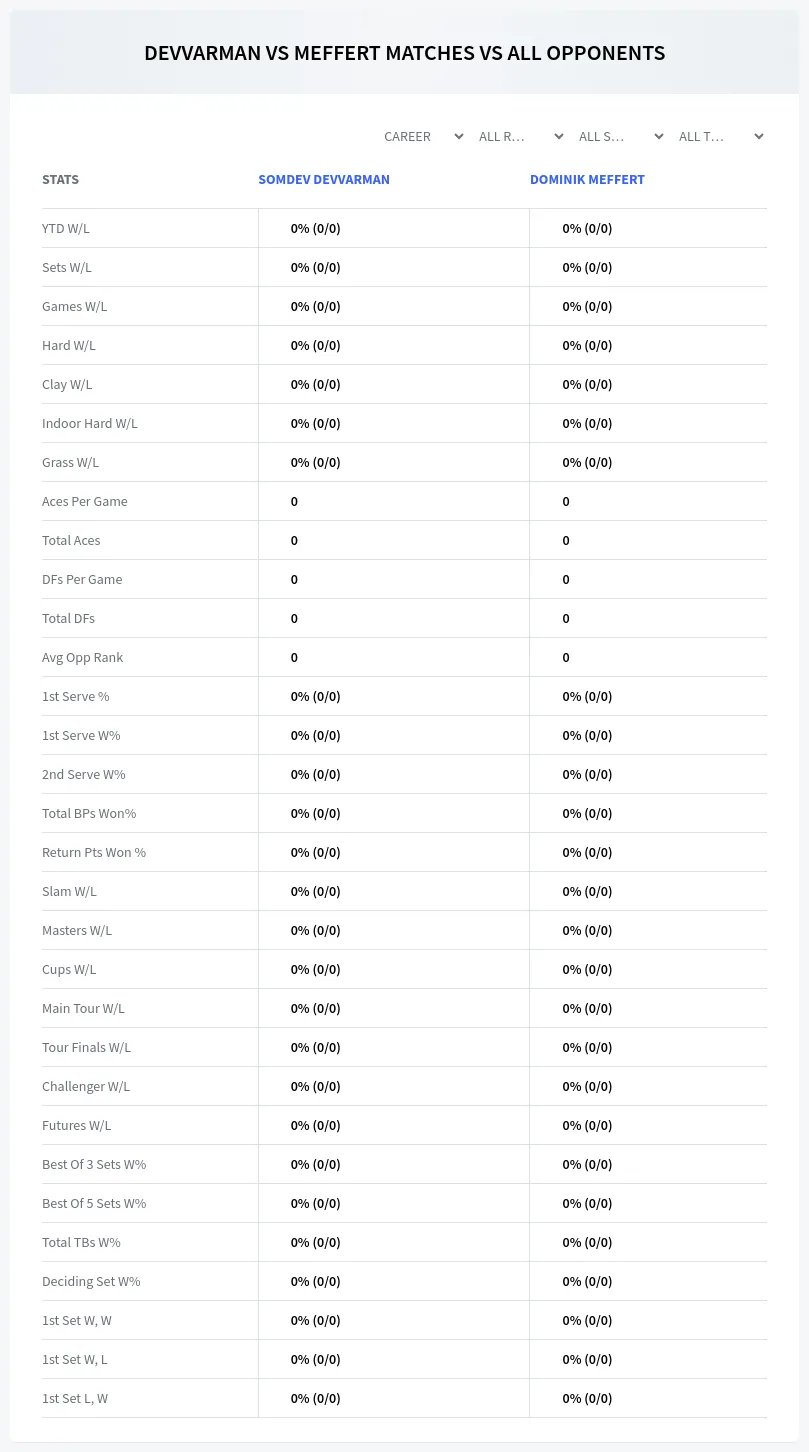Viewport: 809px width, 1452px height.
Task: Click the STATS column header
Action: (60, 180)
